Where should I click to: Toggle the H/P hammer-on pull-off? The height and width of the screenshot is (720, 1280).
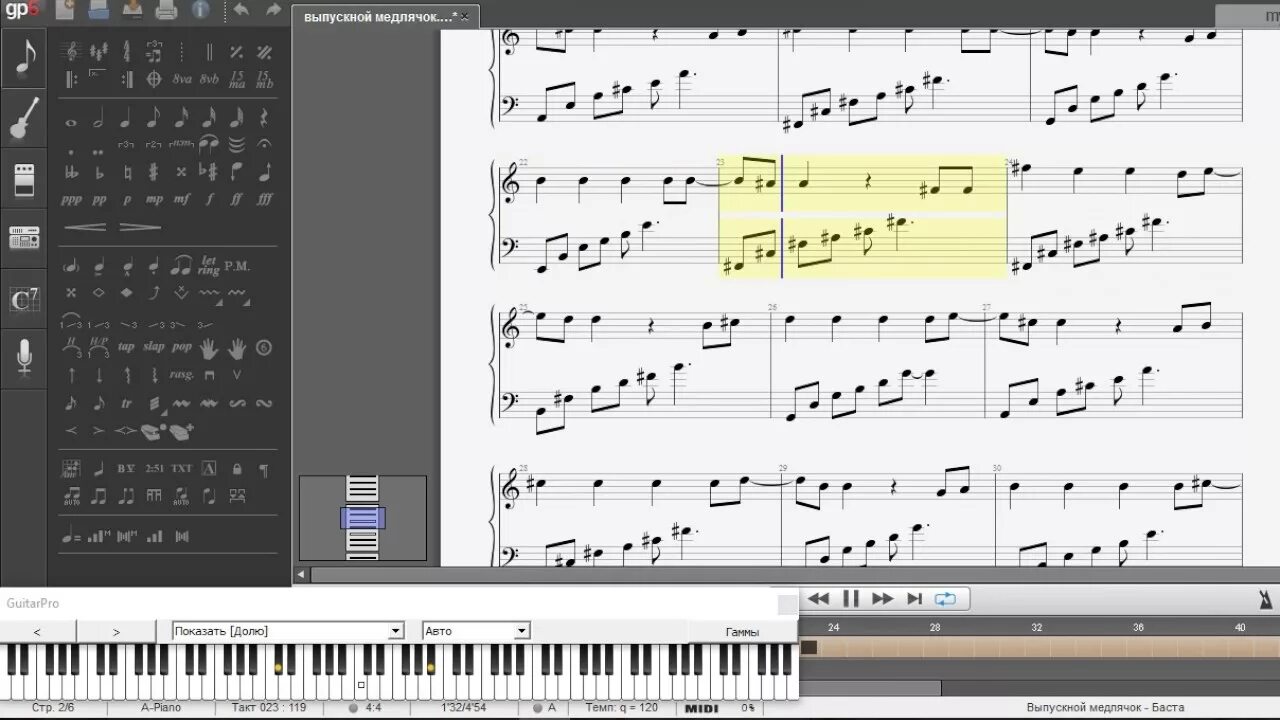click(99, 347)
